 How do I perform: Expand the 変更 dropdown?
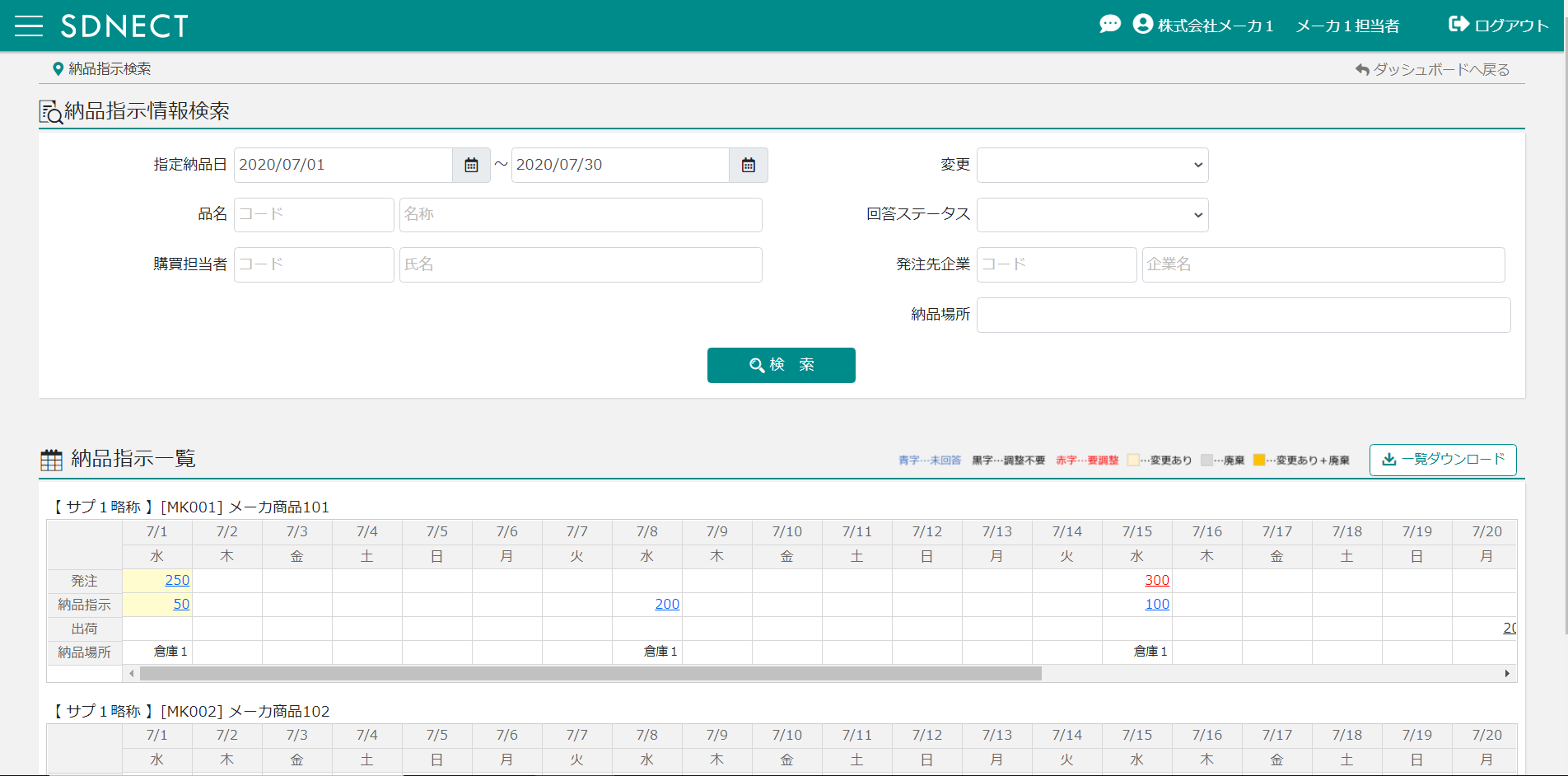[1093, 165]
